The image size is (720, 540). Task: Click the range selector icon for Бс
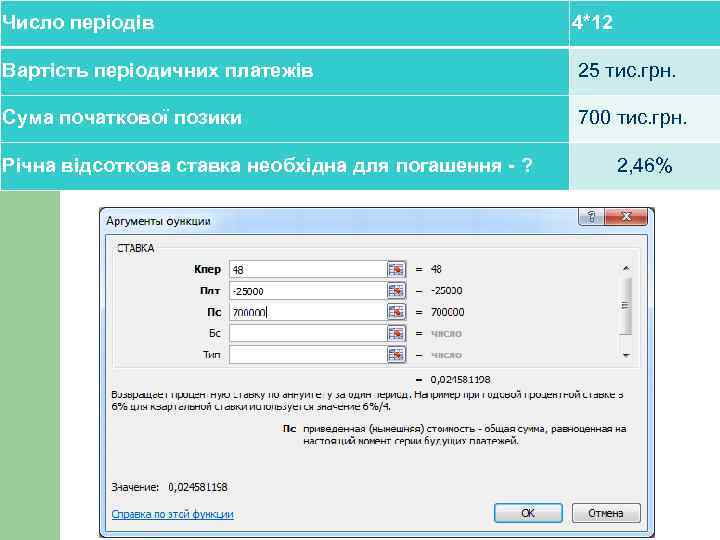pyautogui.click(x=396, y=333)
